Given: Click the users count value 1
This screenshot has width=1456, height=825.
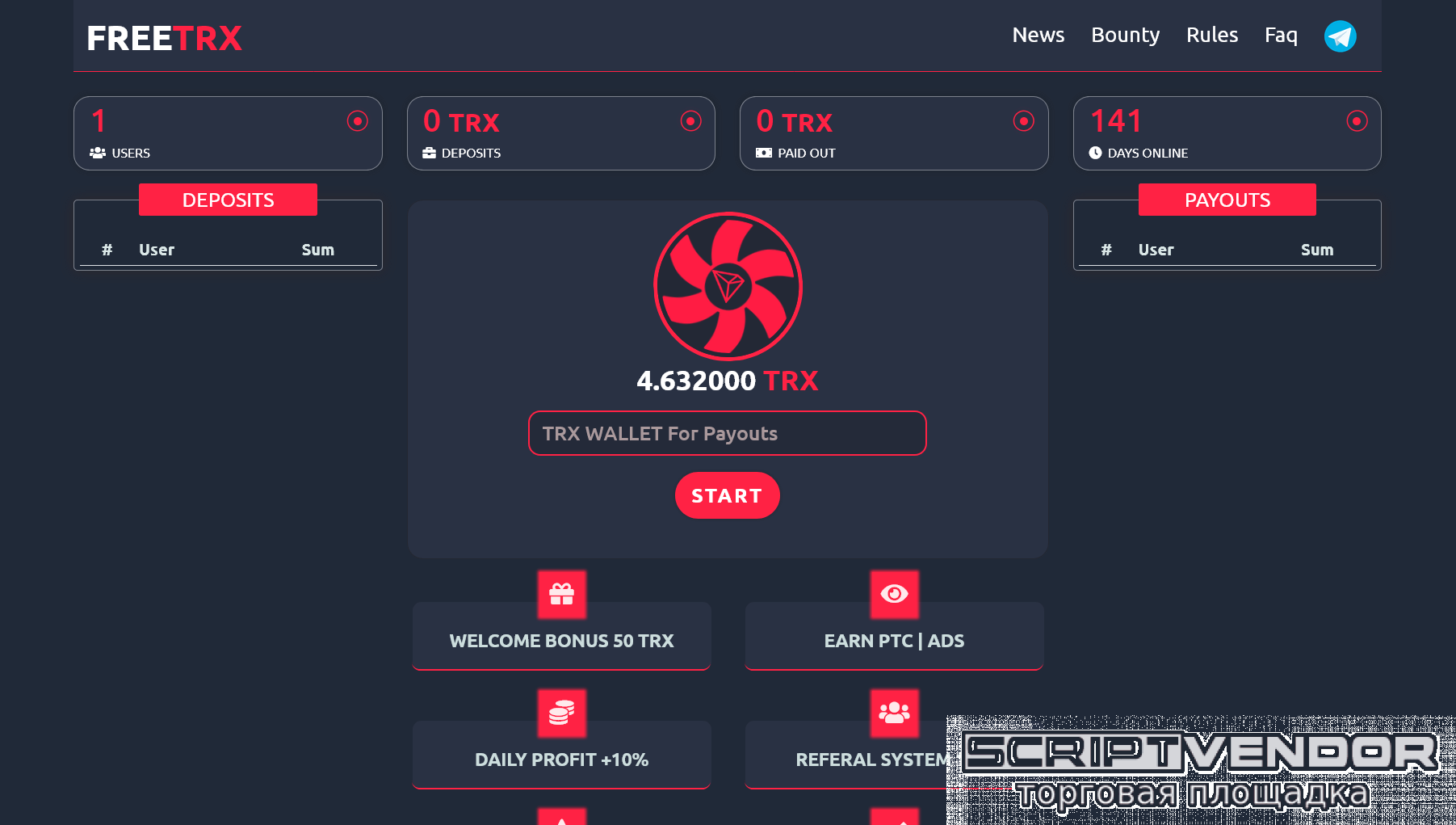Looking at the screenshot, I should (x=99, y=121).
